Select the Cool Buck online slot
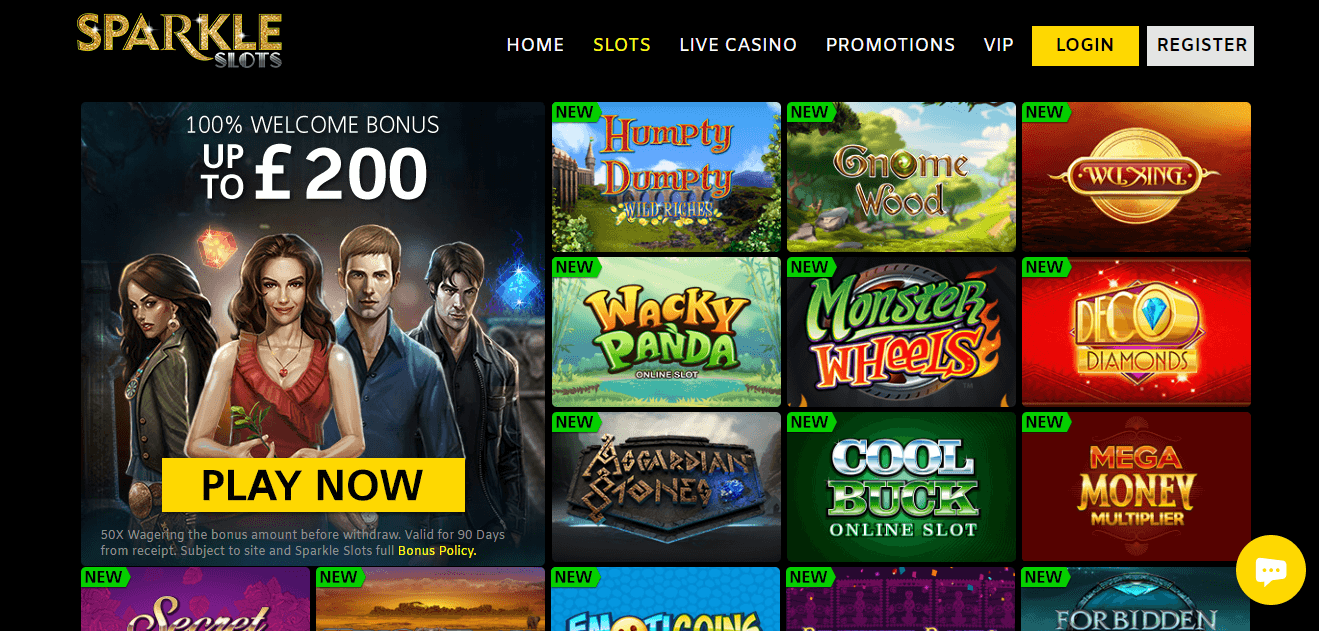Screen dimensions: 1319x631 [901, 487]
